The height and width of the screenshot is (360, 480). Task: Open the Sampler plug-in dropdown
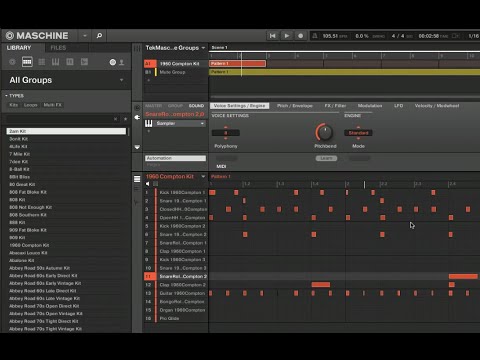point(180,124)
